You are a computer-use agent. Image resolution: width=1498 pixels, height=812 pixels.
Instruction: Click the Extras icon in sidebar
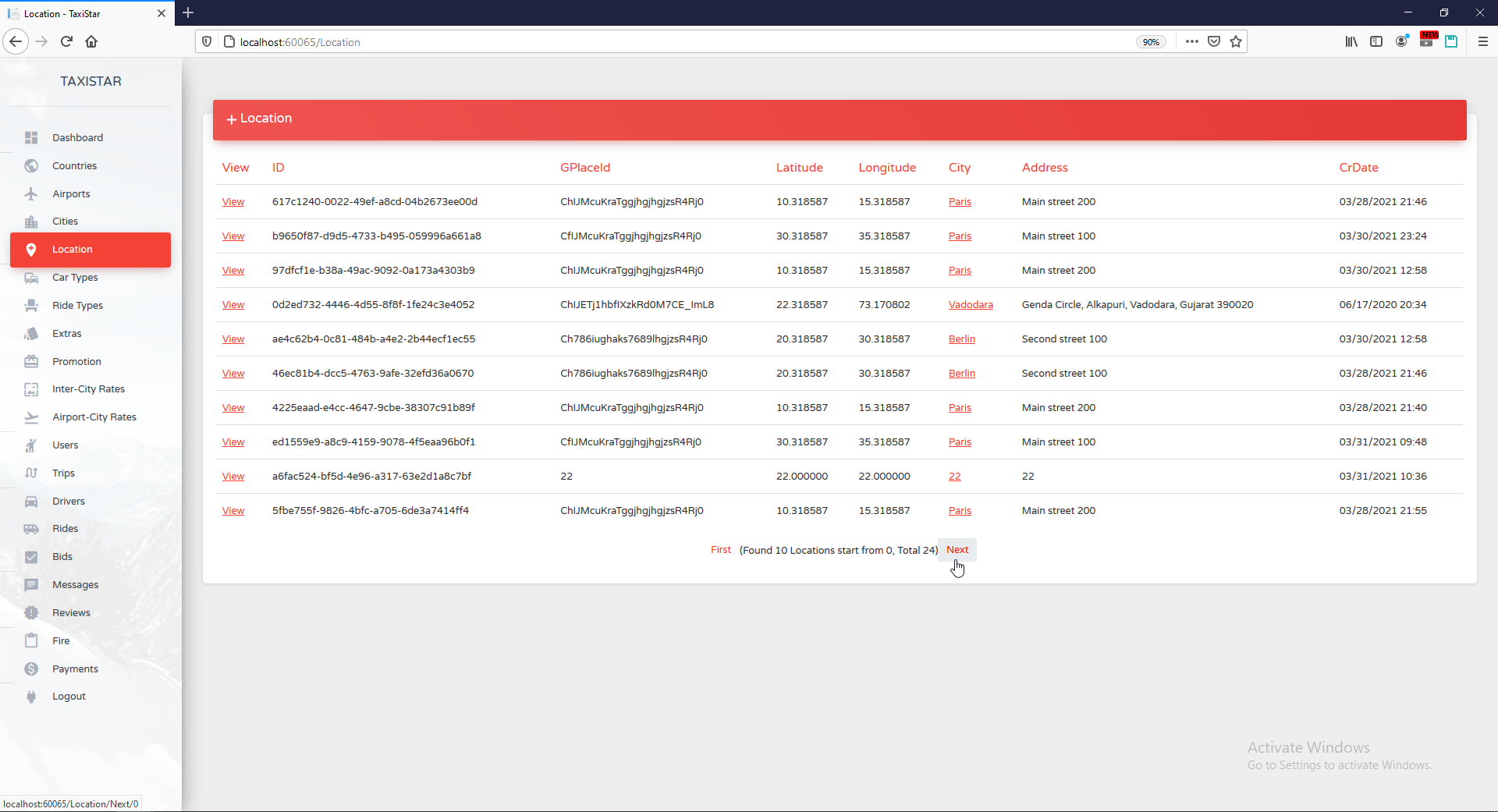tap(31, 334)
